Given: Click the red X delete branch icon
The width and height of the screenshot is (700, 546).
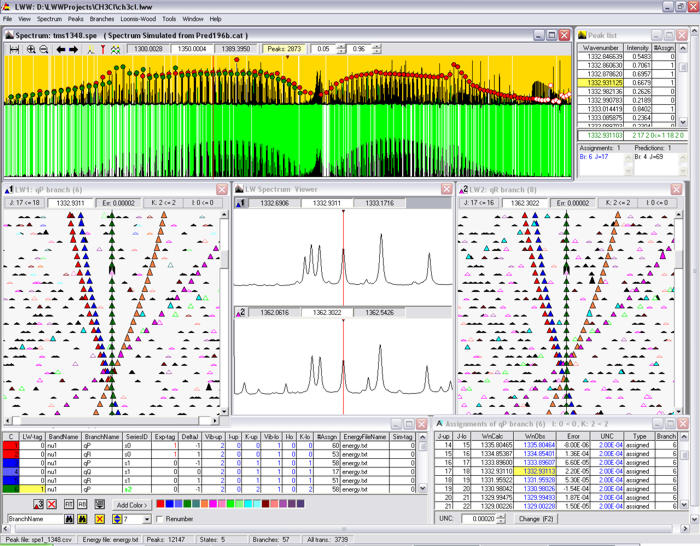Looking at the screenshot, I should 52,504.
